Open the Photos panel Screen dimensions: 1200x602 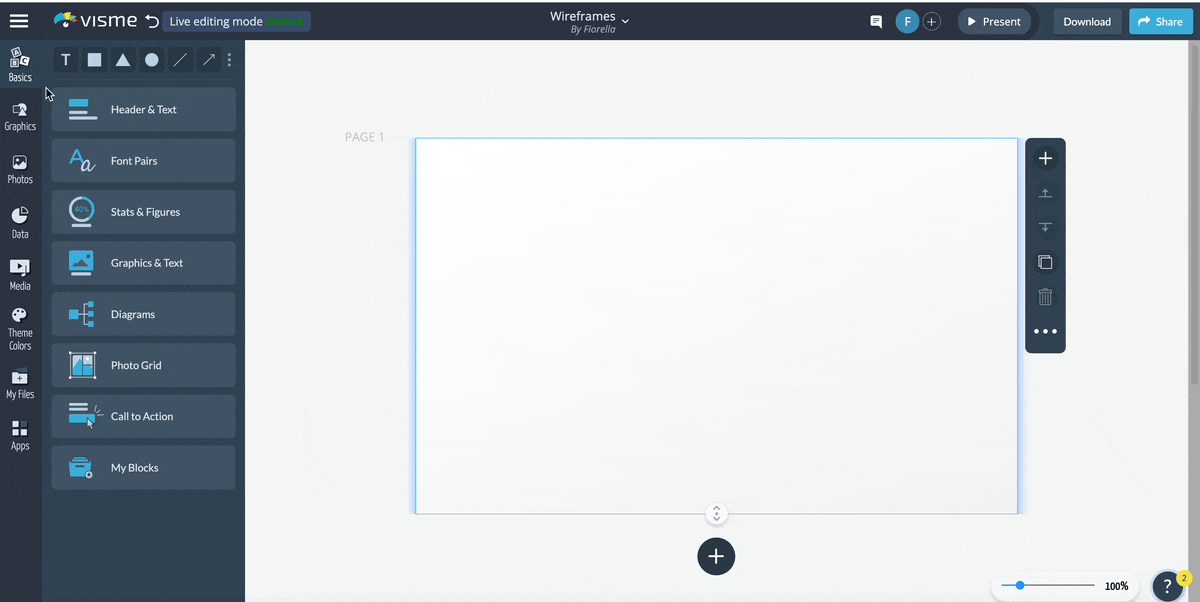click(20, 166)
